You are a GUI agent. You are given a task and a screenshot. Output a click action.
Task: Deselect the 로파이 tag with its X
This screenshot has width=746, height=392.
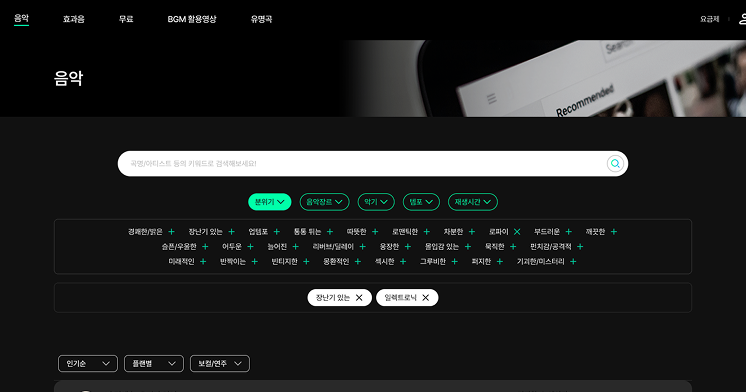coord(517,232)
